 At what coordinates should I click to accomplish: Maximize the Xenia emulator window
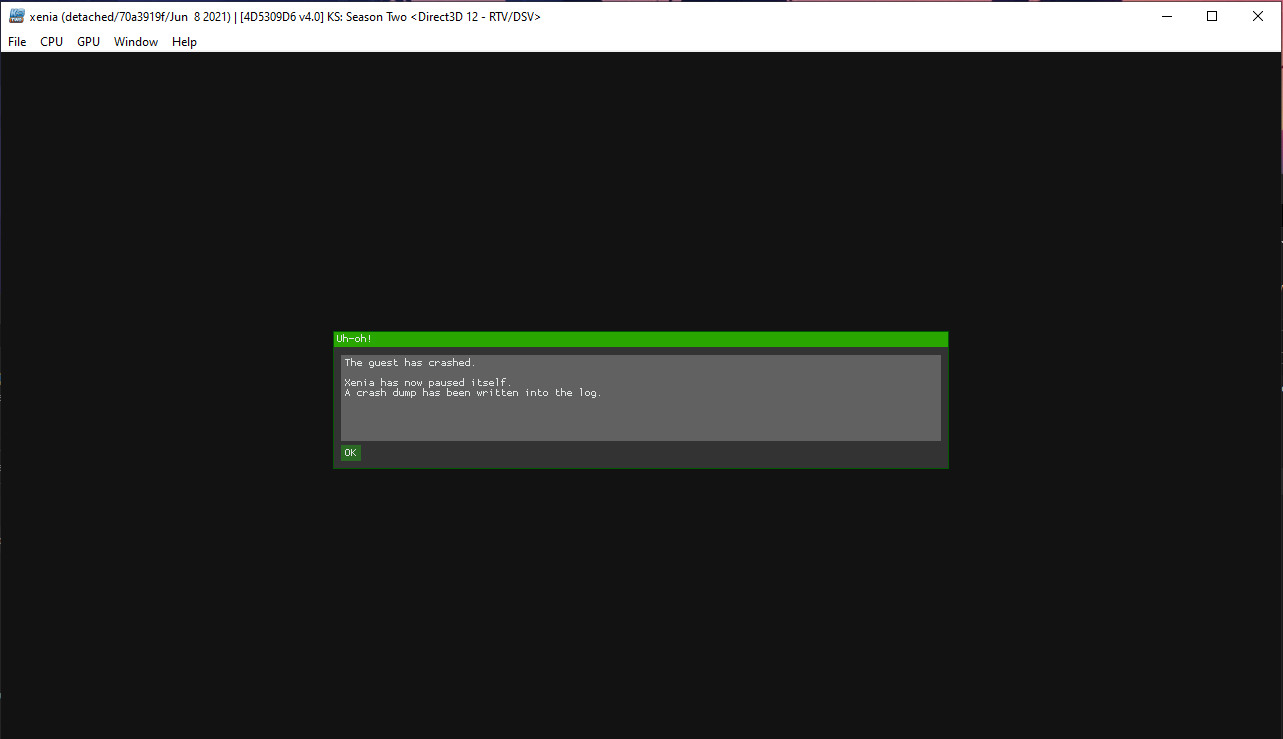[x=1211, y=16]
